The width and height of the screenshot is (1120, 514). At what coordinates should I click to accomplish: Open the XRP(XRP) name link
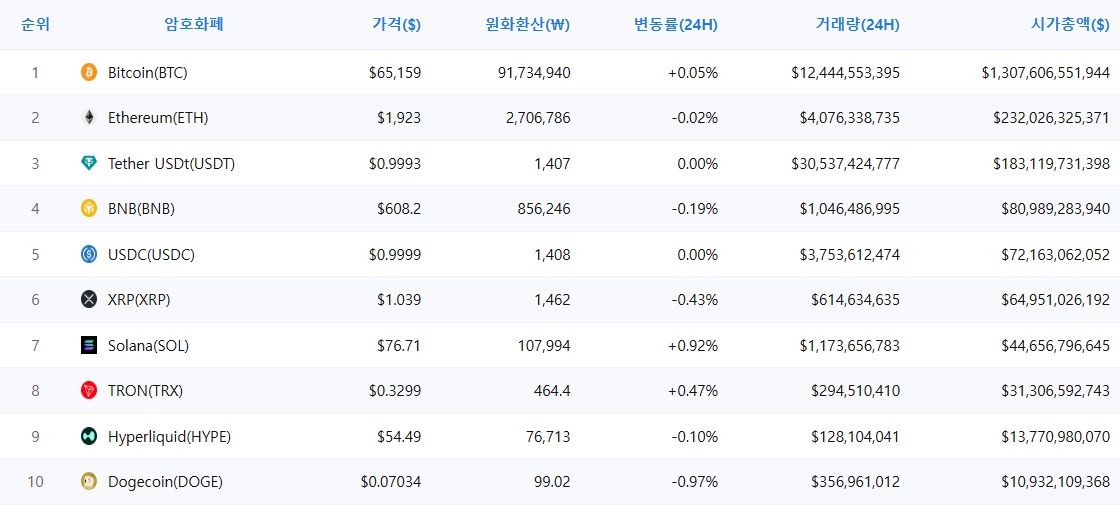[x=139, y=300]
